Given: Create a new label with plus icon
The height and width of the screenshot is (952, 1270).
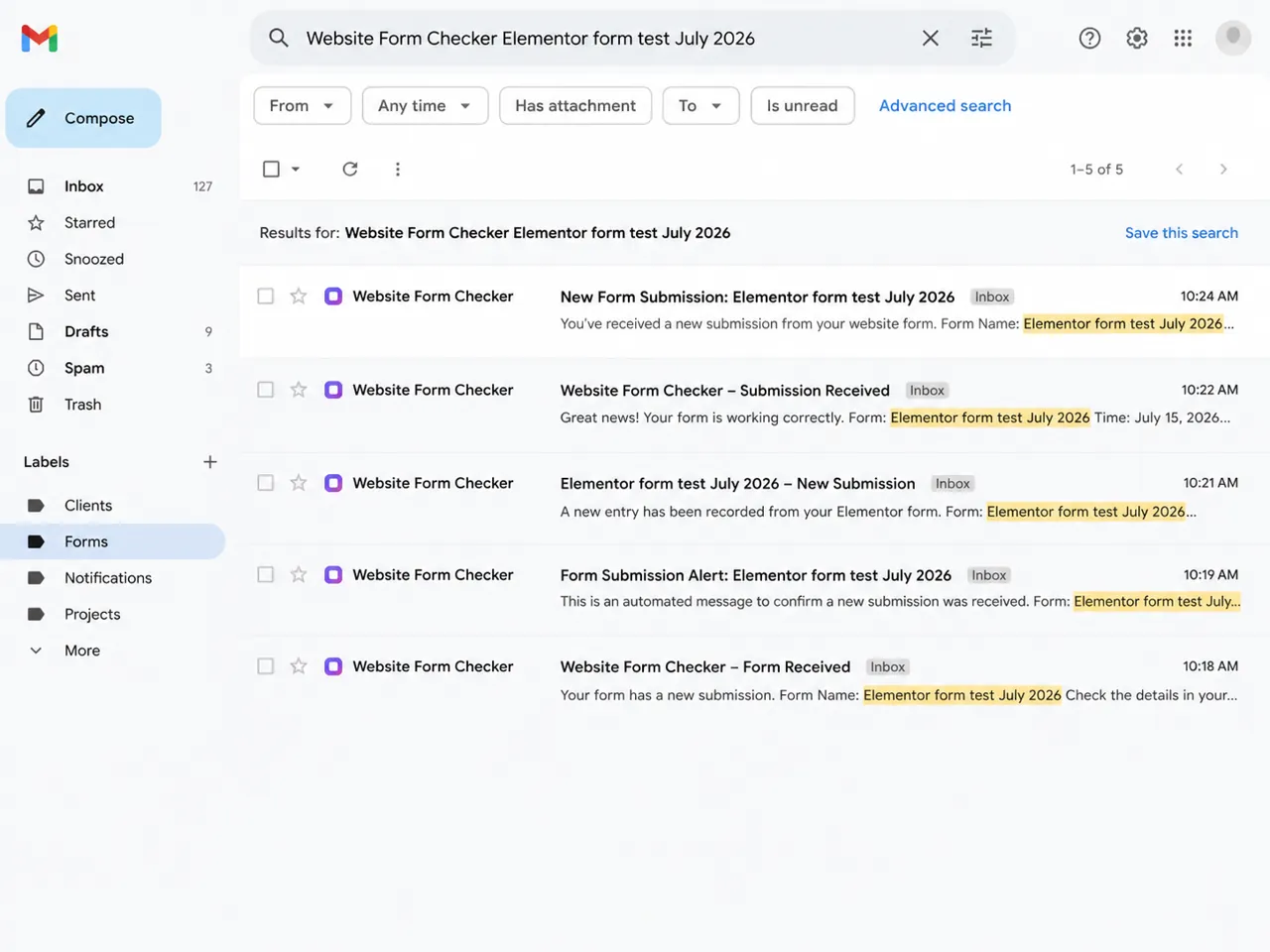Looking at the screenshot, I should click(209, 462).
